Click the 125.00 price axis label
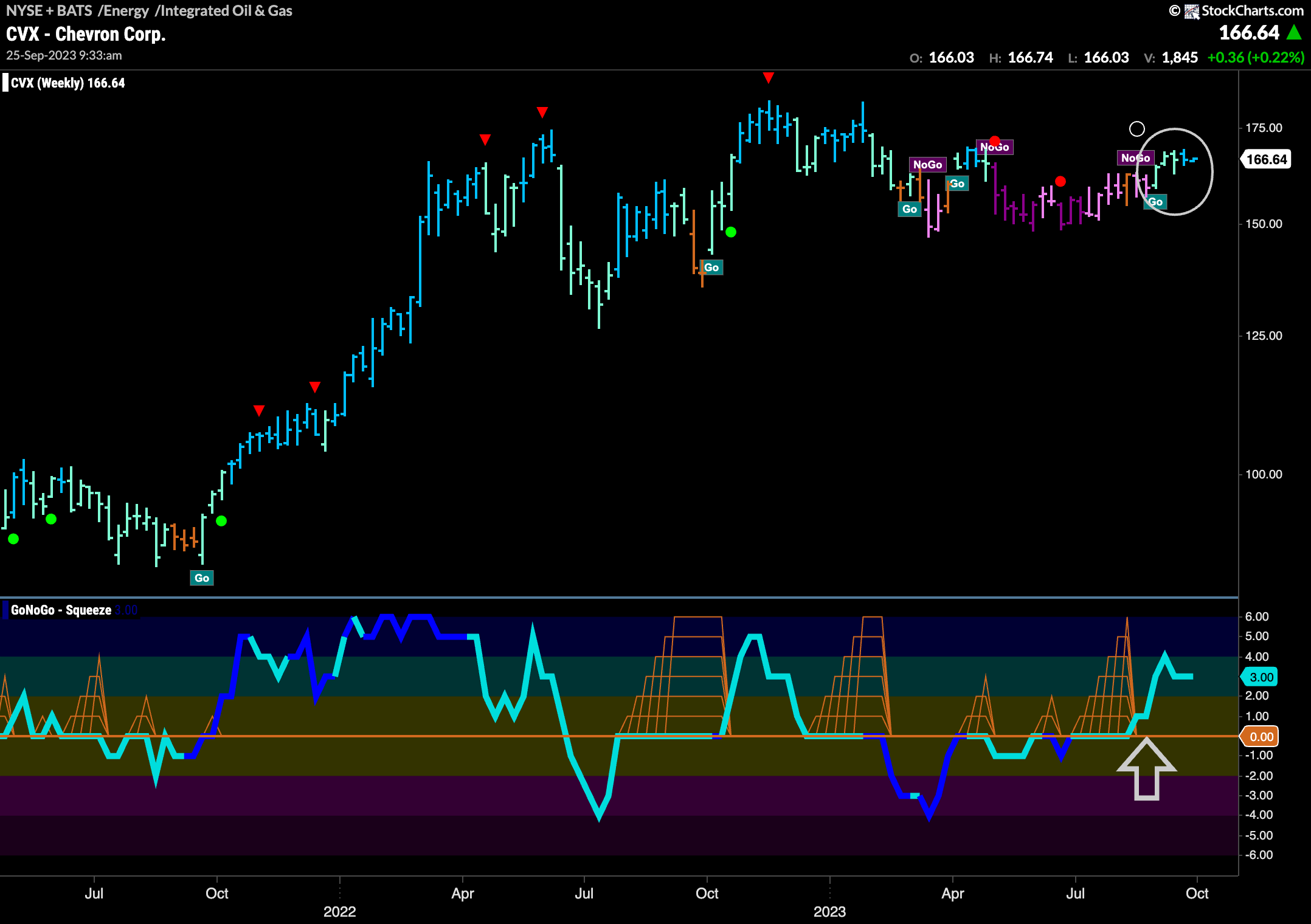Screen dimensions: 1311x924 pyautogui.click(x=1264, y=336)
